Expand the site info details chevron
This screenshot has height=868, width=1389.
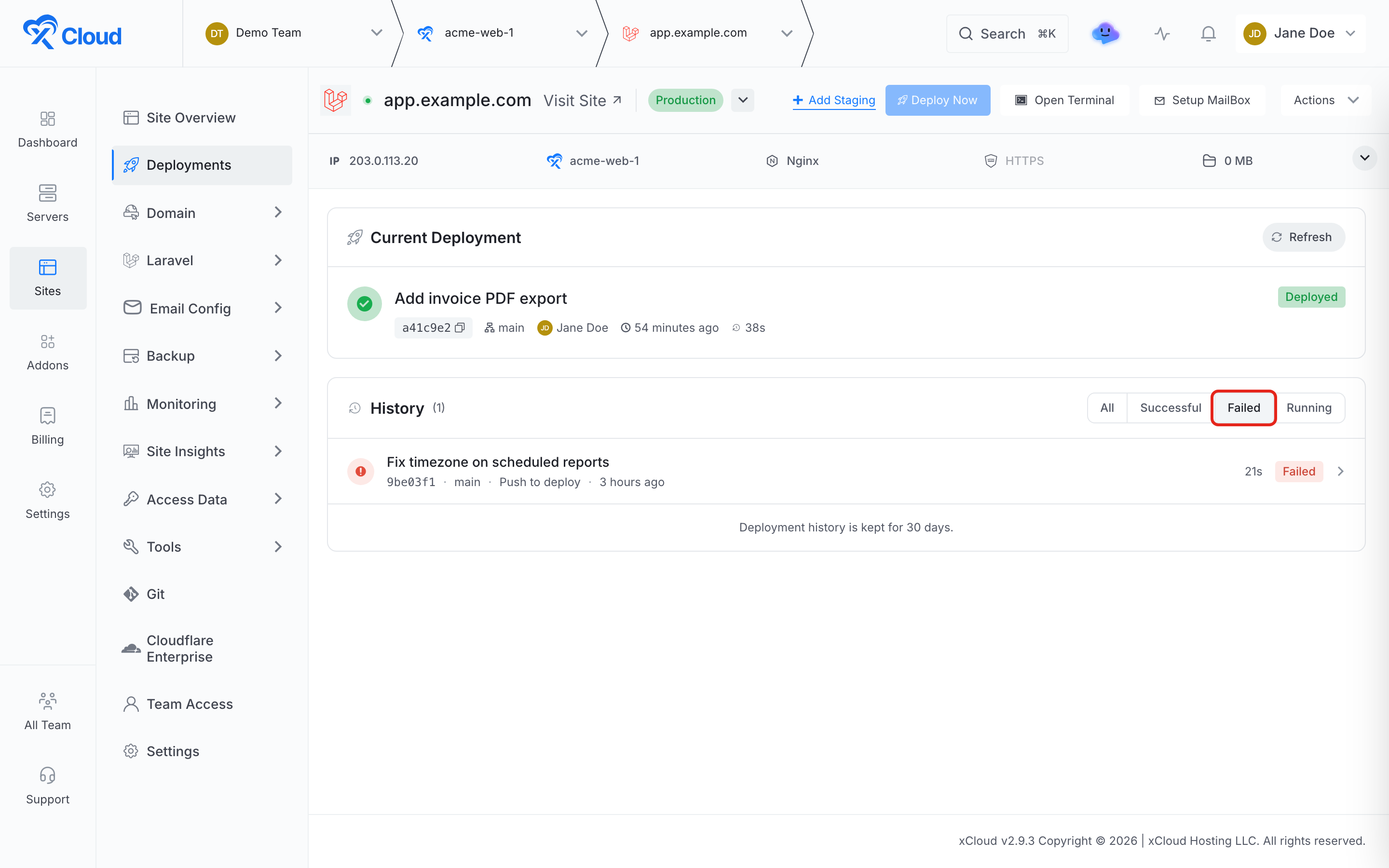[x=1364, y=158]
